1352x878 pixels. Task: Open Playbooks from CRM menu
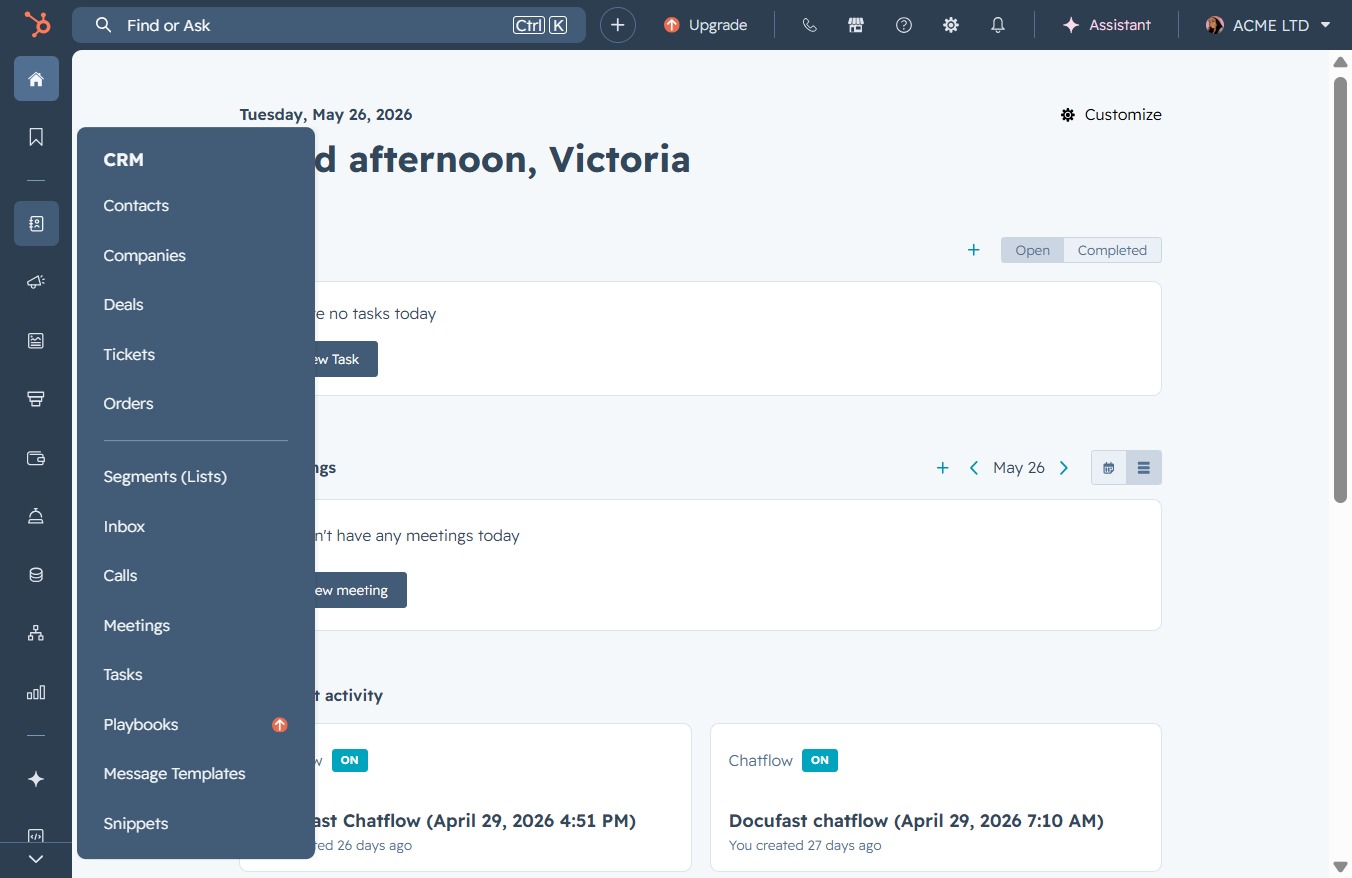tap(140, 725)
